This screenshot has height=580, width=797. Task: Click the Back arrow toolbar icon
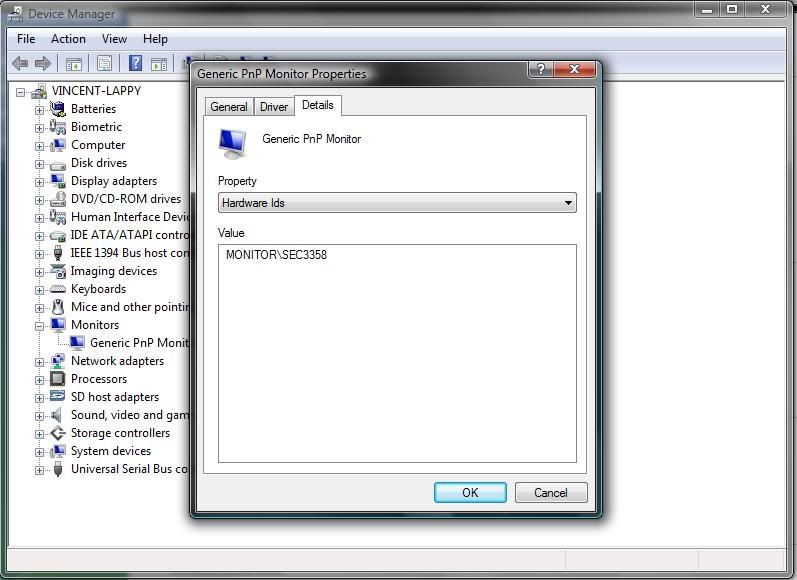[x=20, y=64]
